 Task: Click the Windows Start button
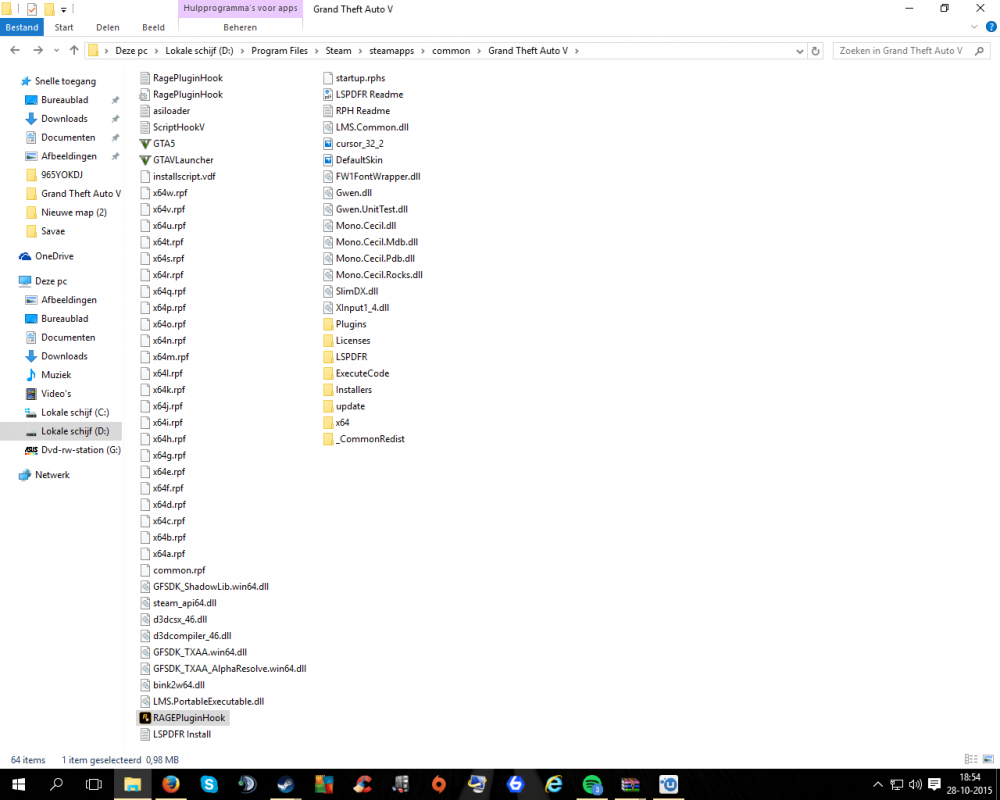point(18,784)
